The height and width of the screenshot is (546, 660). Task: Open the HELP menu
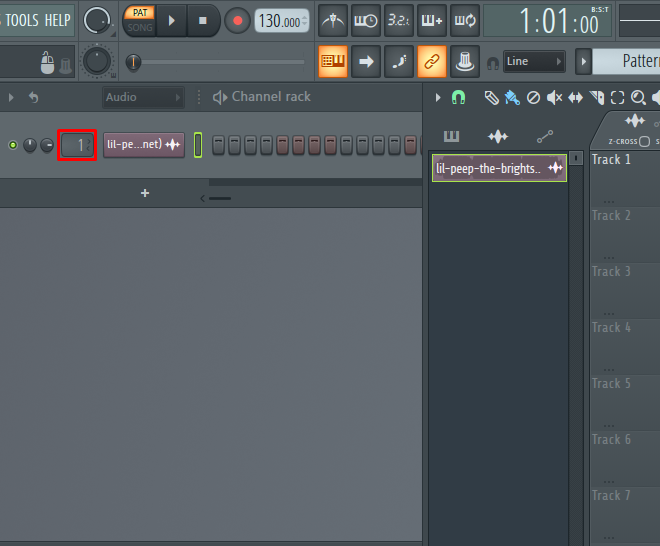(x=58, y=20)
